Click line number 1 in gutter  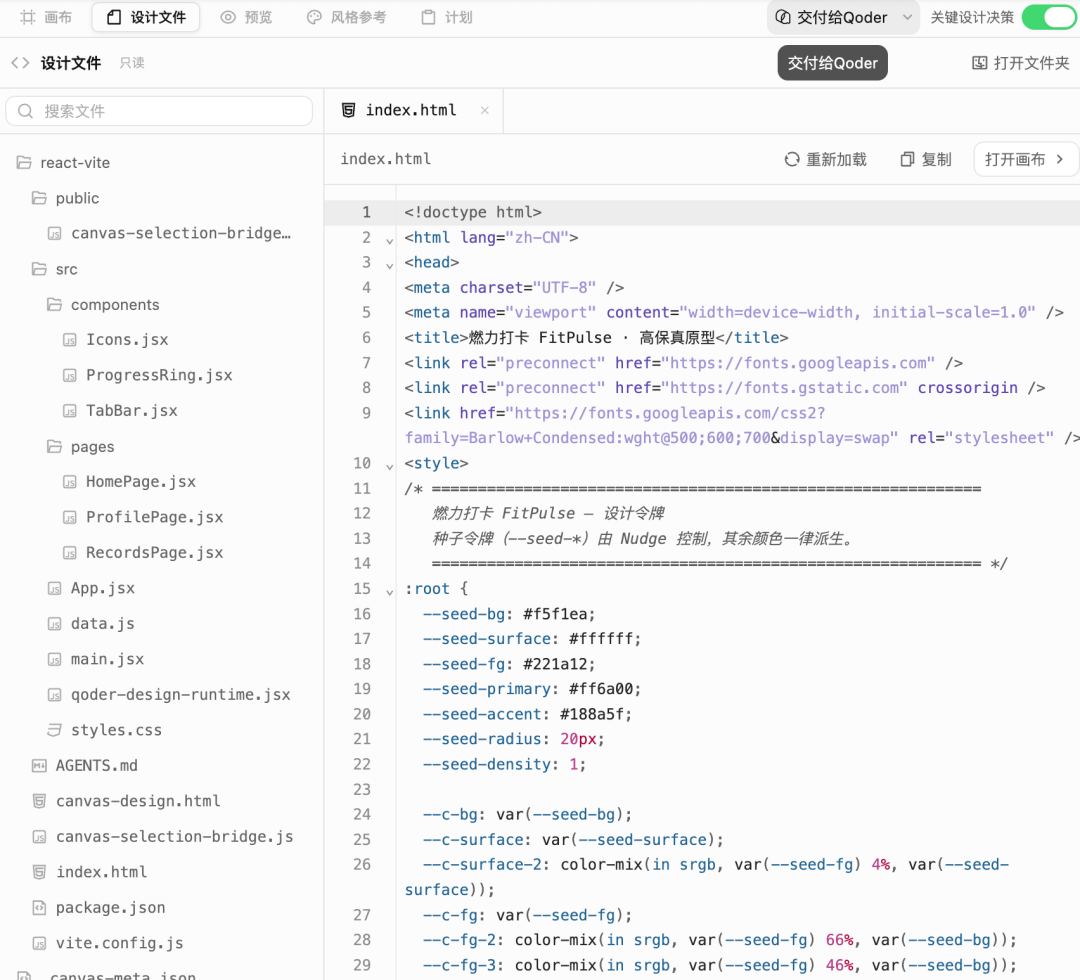tap(366, 212)
